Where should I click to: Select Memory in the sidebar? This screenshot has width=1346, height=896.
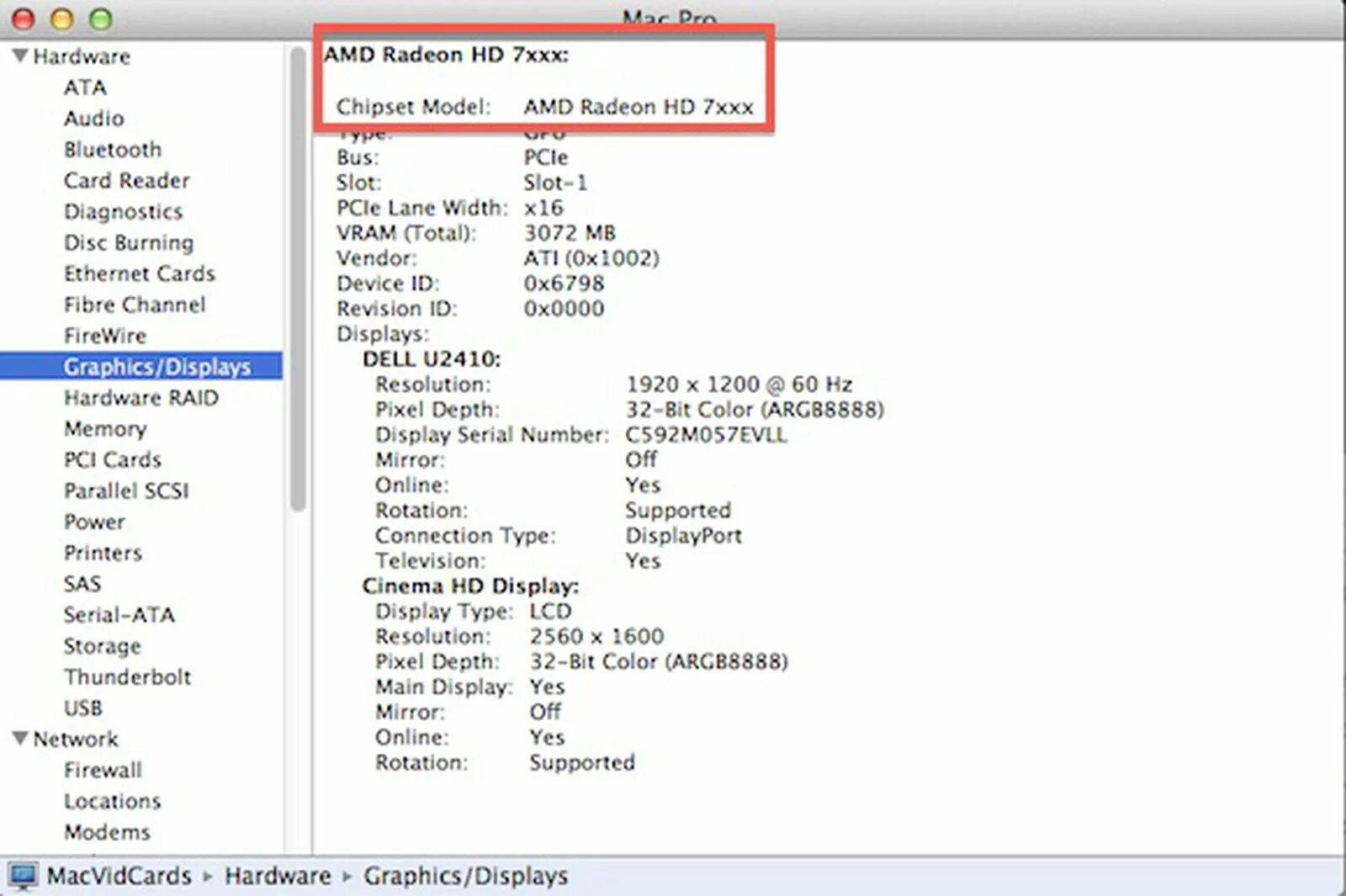point(105,429)
